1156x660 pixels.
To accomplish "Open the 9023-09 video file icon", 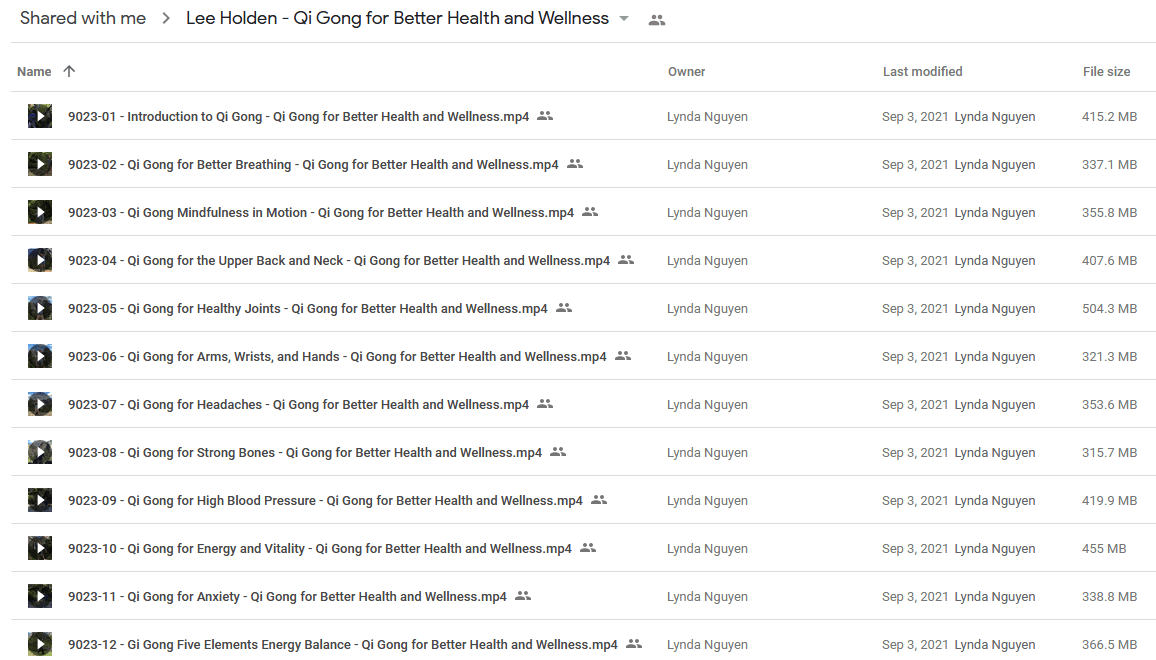I will coord(40,500).
